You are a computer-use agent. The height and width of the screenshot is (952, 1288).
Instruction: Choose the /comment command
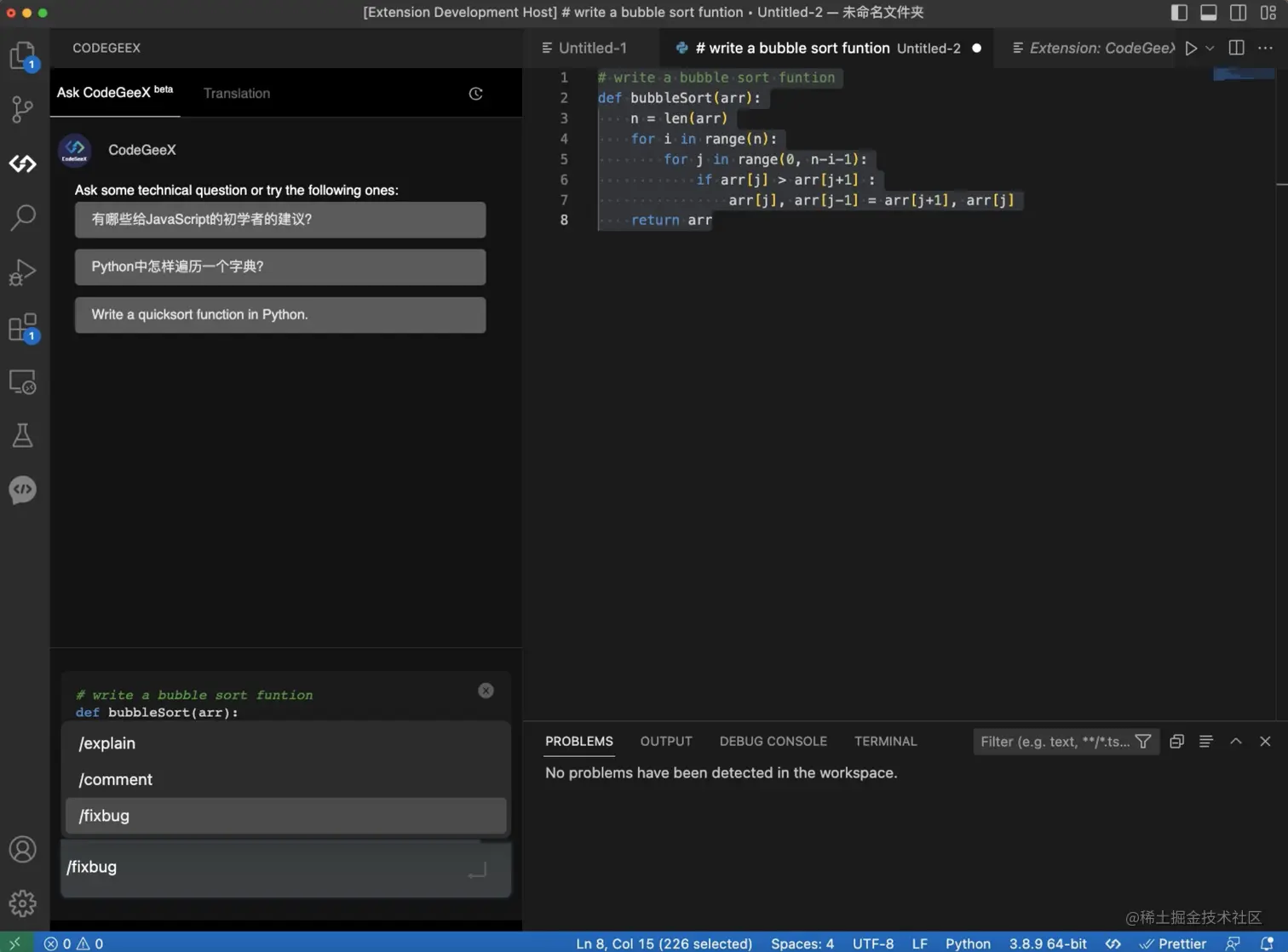[x=286, y=780]
